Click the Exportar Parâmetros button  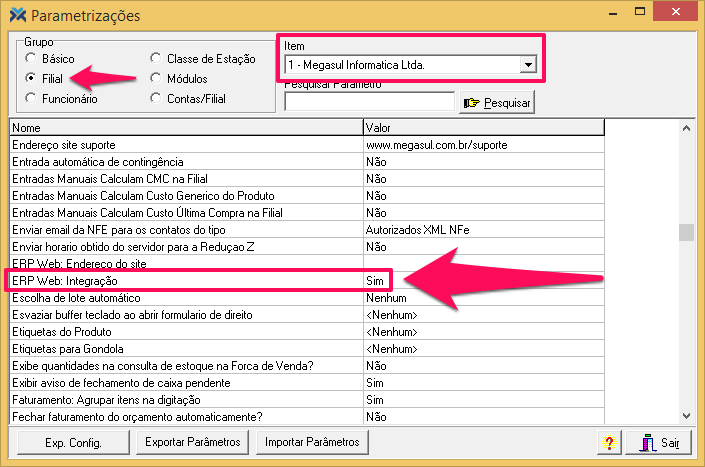pos(193,441)
